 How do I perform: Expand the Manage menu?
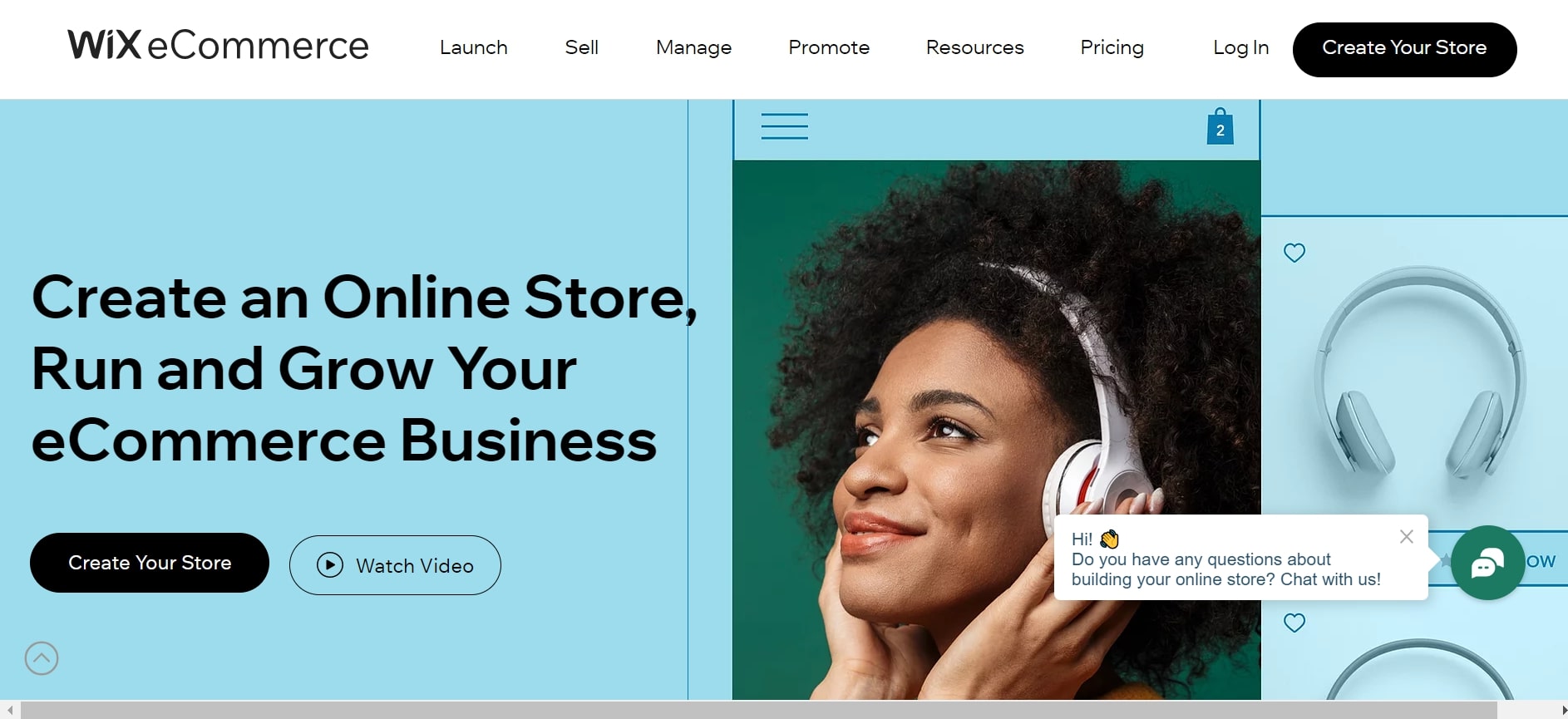[x=693, y=47]
